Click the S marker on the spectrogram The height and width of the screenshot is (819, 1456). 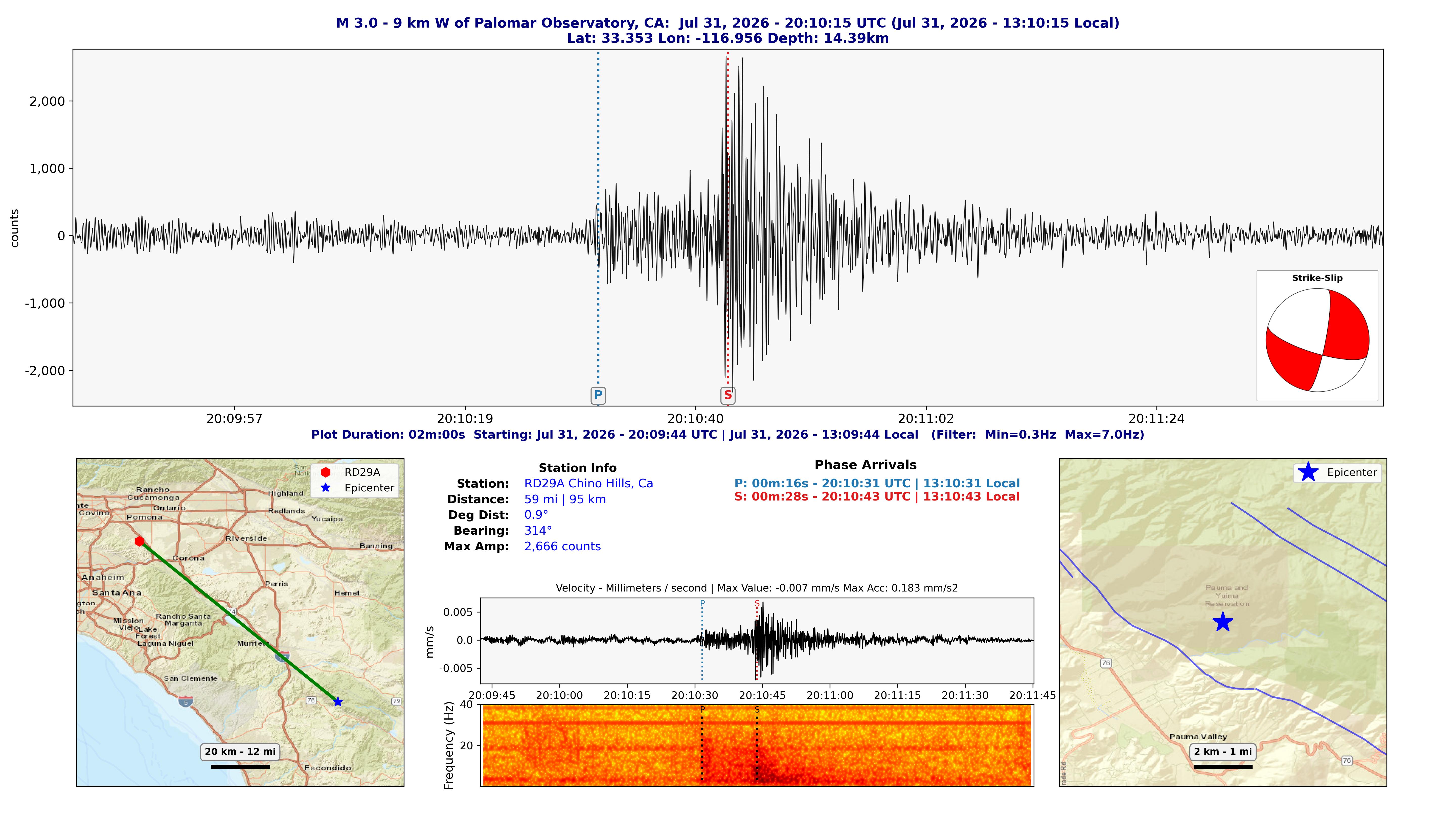pyautogui.click(x=757, y=709)
